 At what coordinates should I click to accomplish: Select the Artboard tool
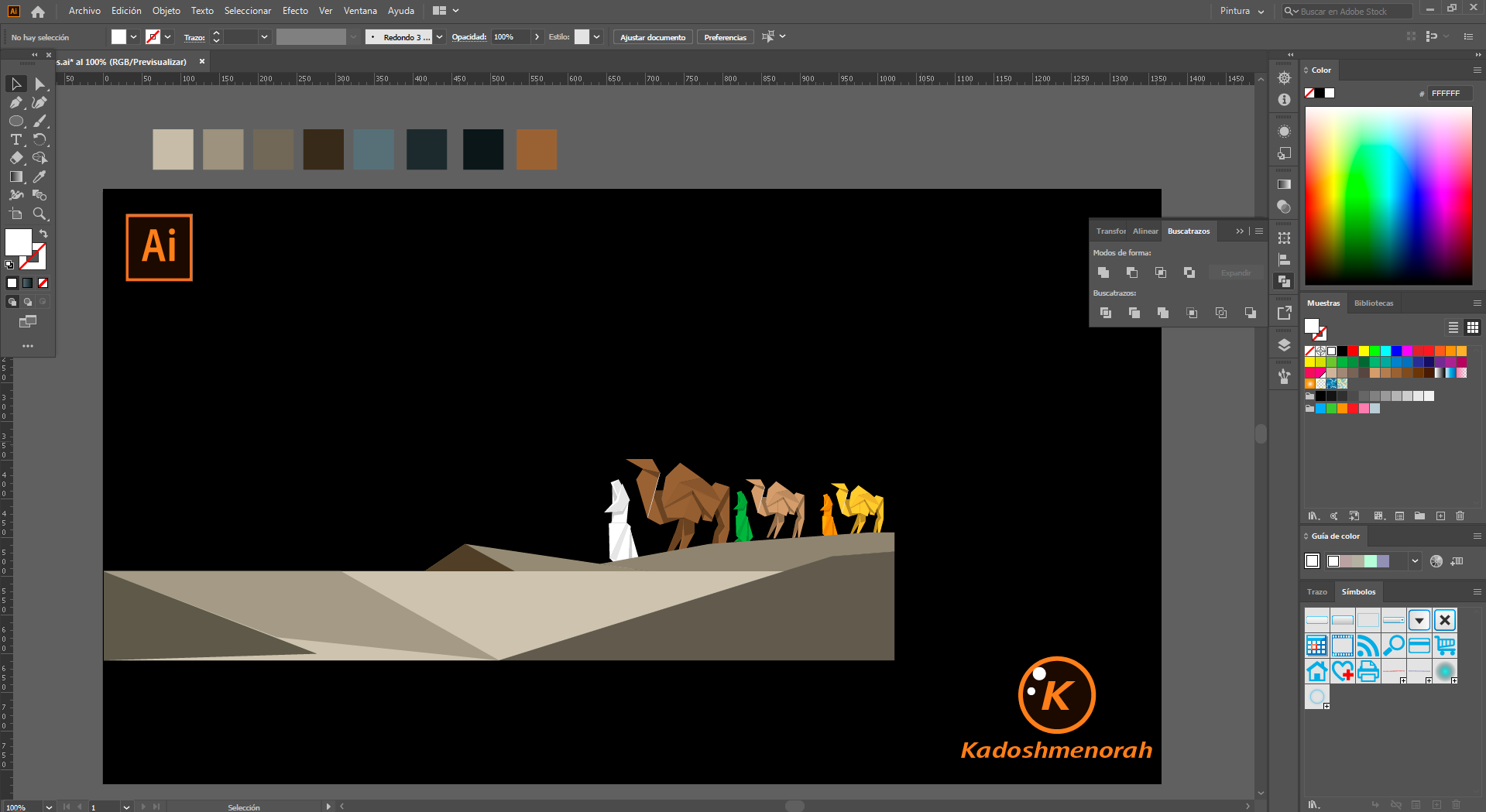(16, 214)
